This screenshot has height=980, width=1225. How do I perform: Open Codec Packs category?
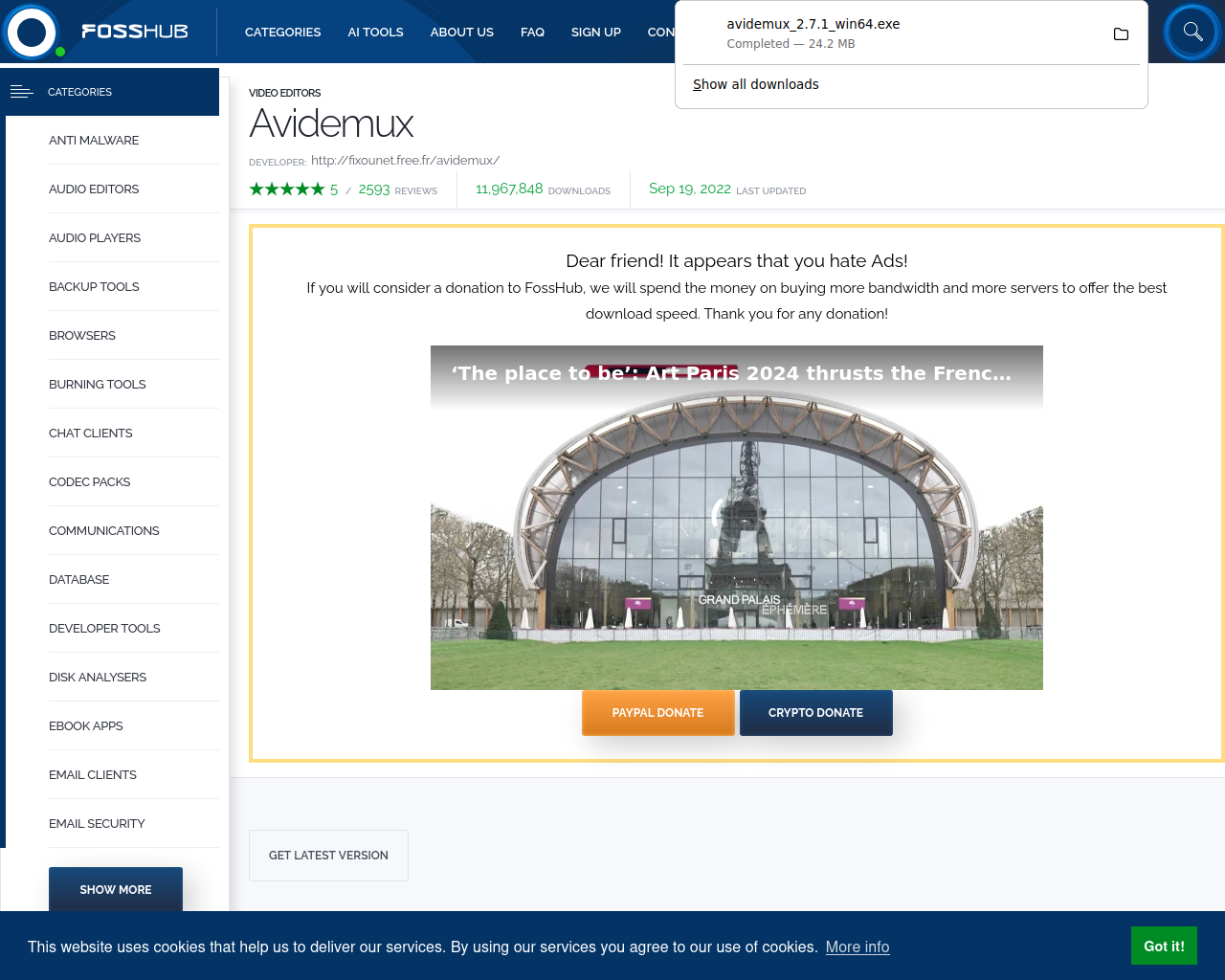click(90, 481)
